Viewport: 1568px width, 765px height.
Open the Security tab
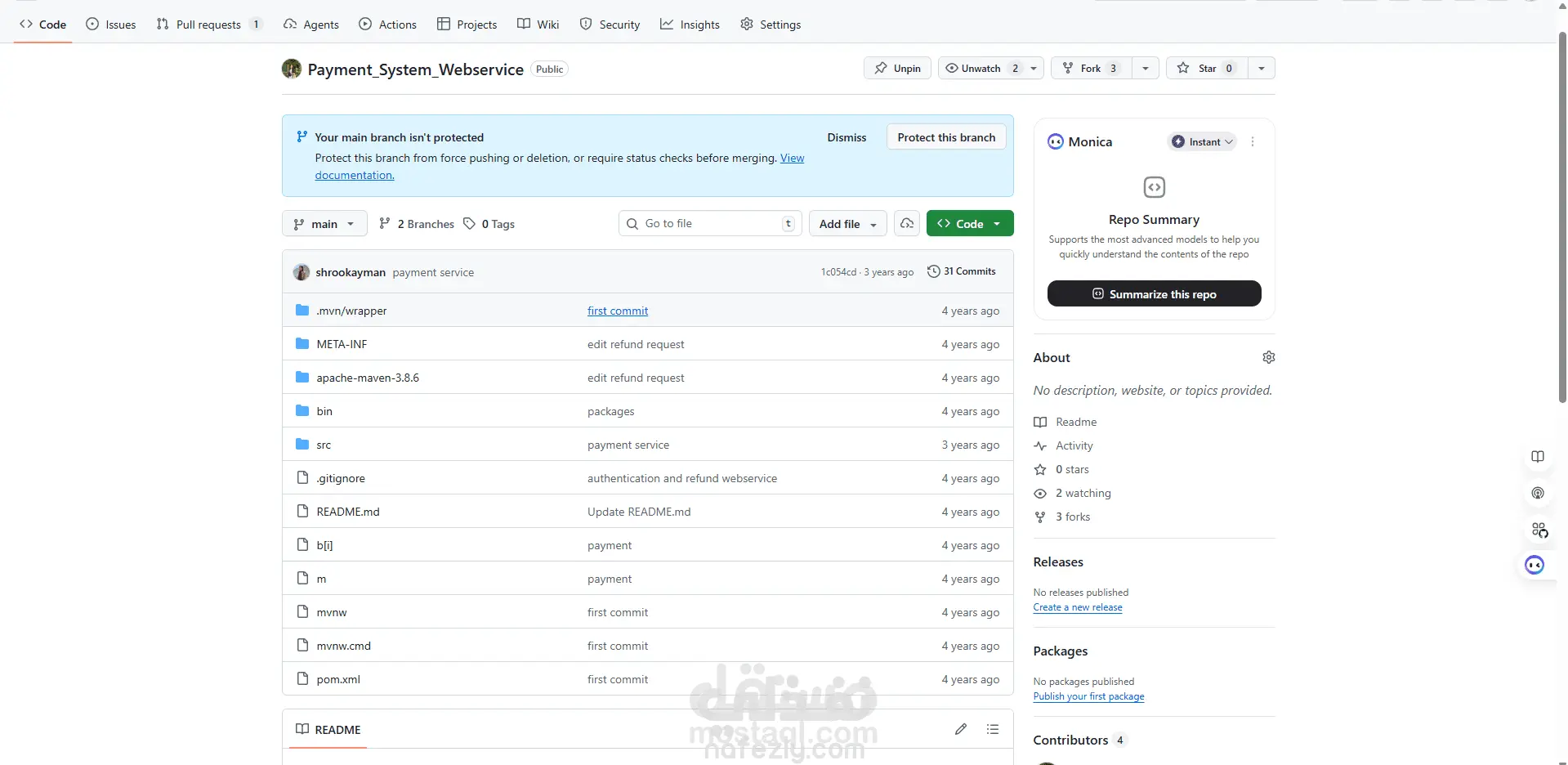click(610, 25)
